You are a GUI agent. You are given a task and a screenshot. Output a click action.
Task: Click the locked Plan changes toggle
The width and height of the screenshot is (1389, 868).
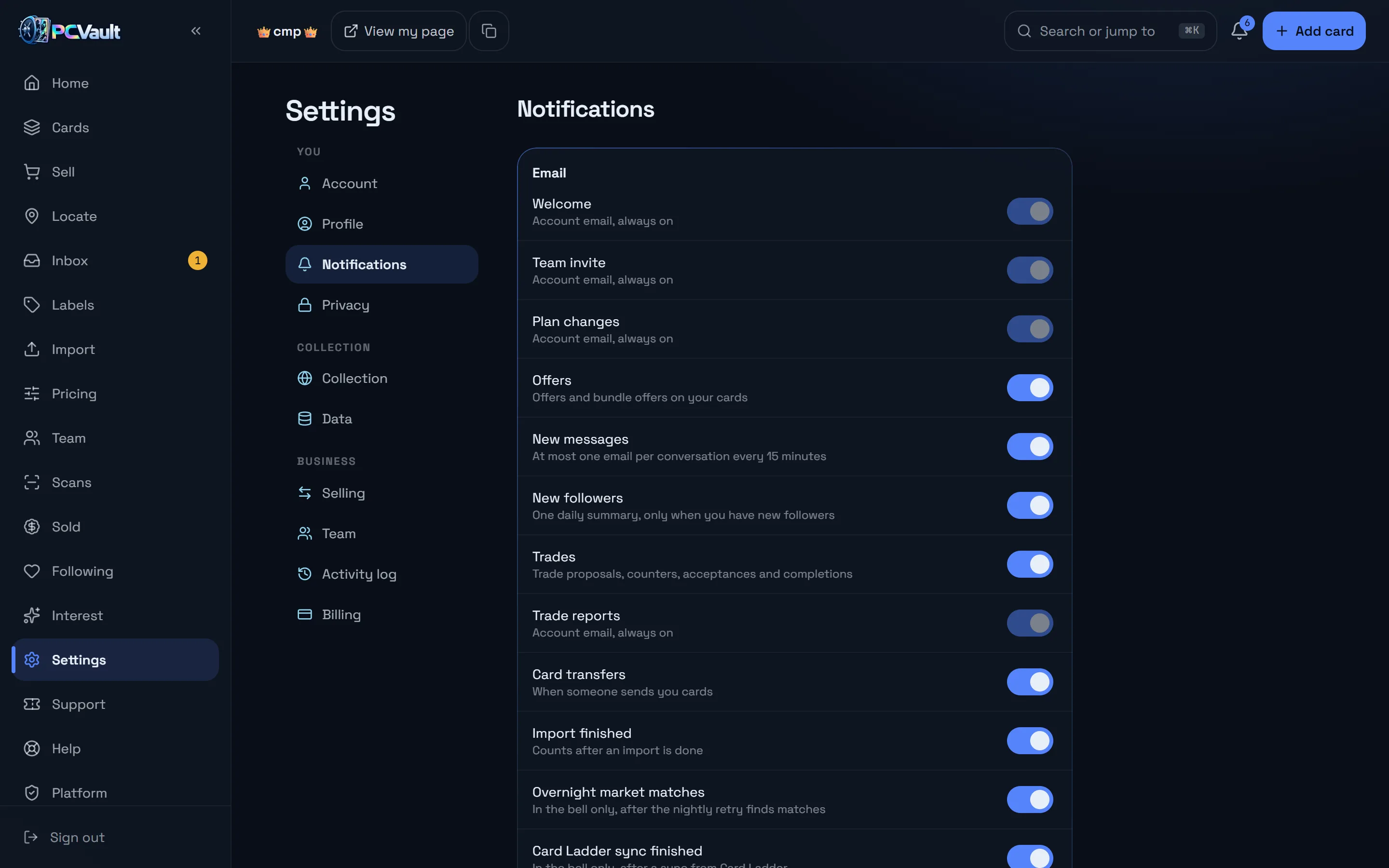pos(1030,329)
